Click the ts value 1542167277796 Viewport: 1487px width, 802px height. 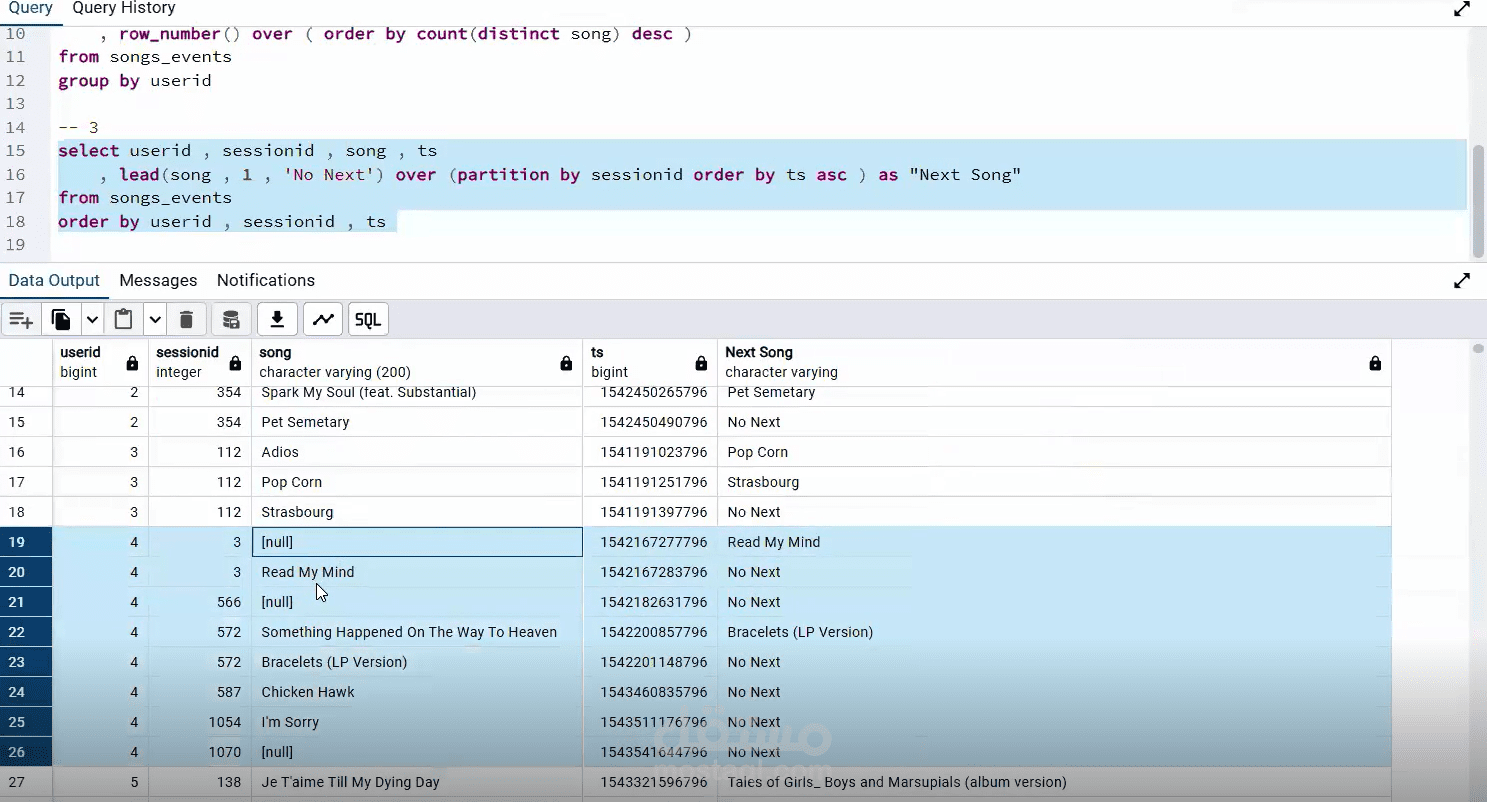pos(650,542)
